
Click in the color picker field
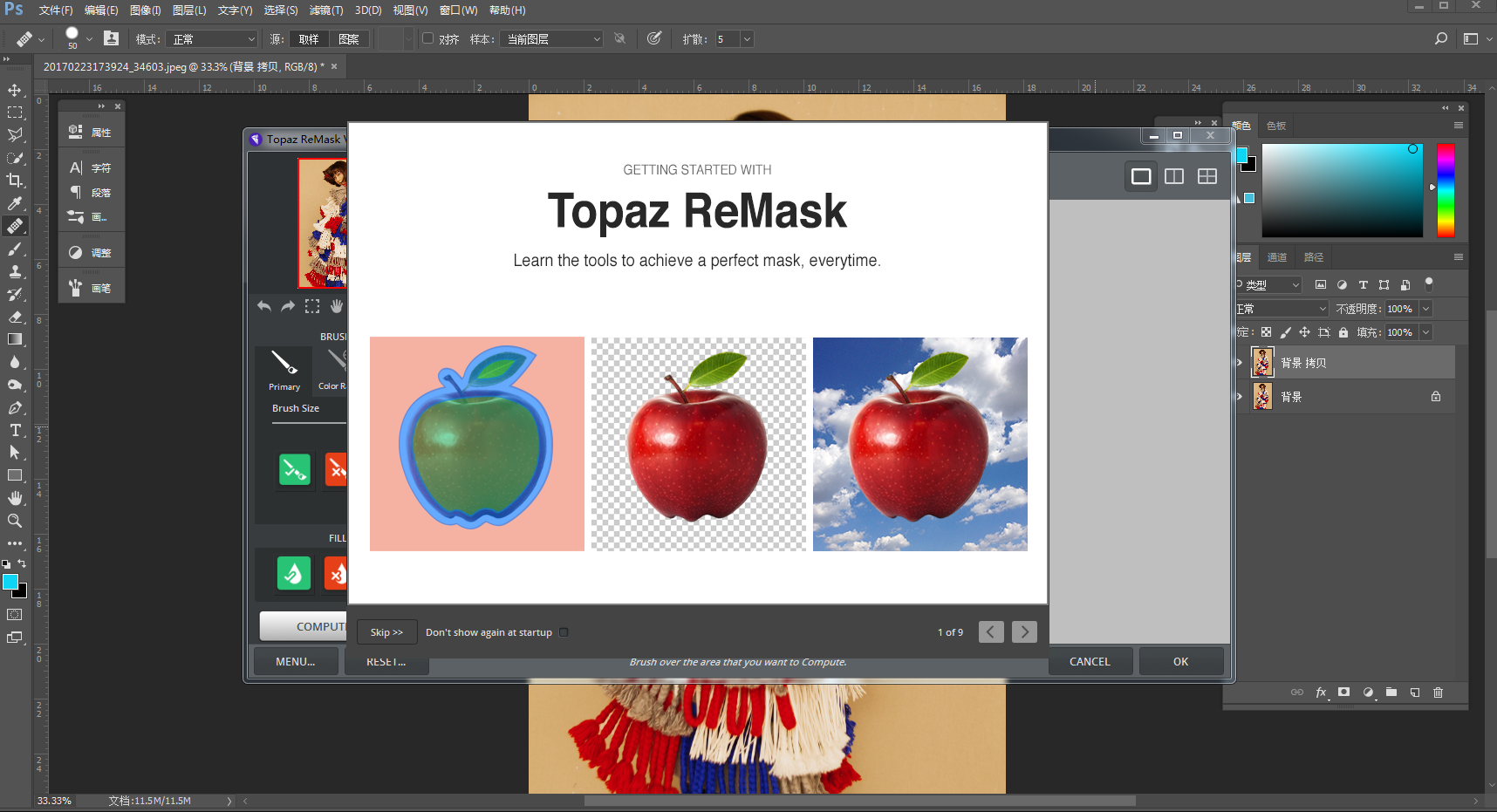click(1342, 190)
